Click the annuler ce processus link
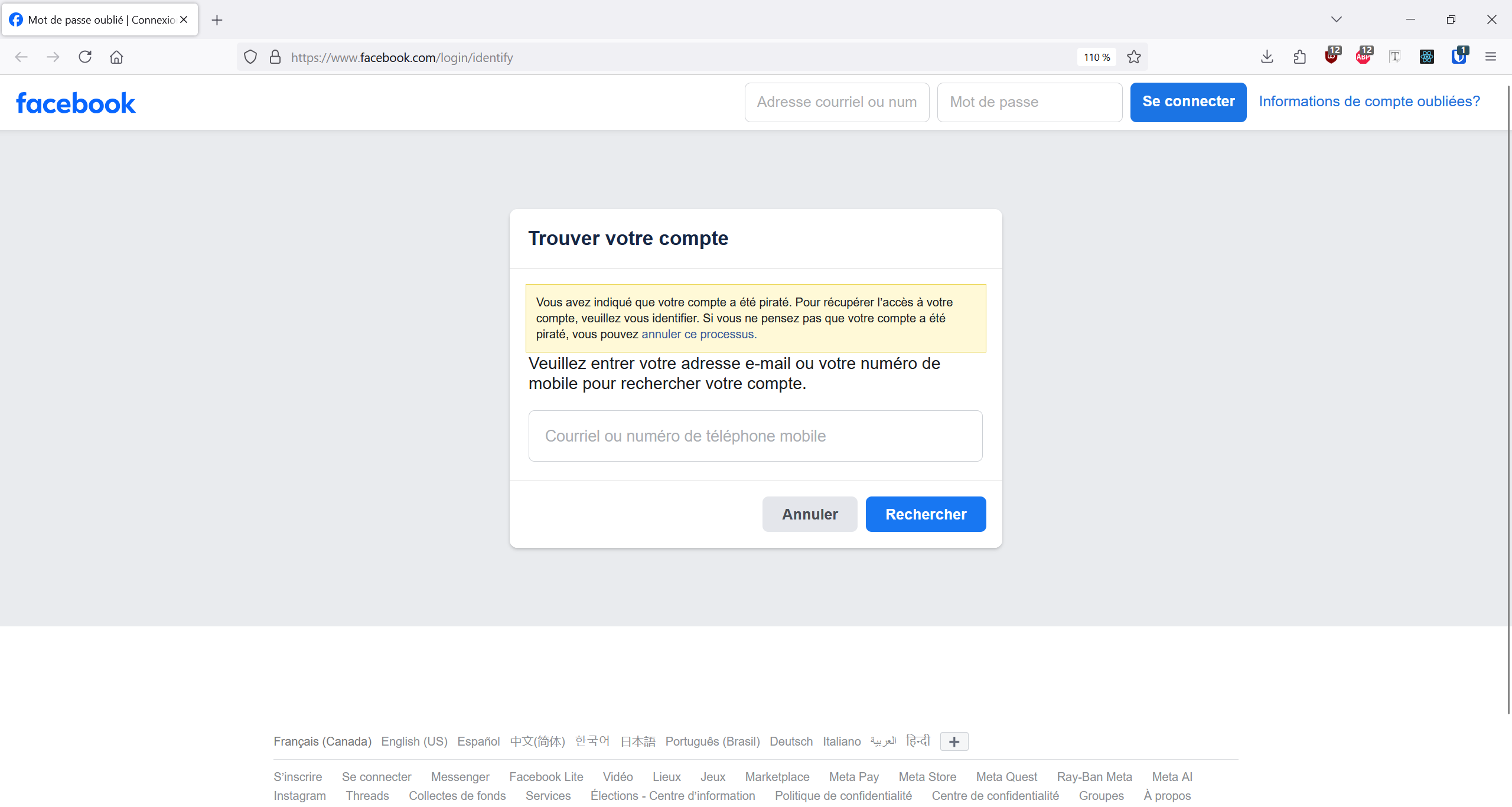 click(698, 334)
